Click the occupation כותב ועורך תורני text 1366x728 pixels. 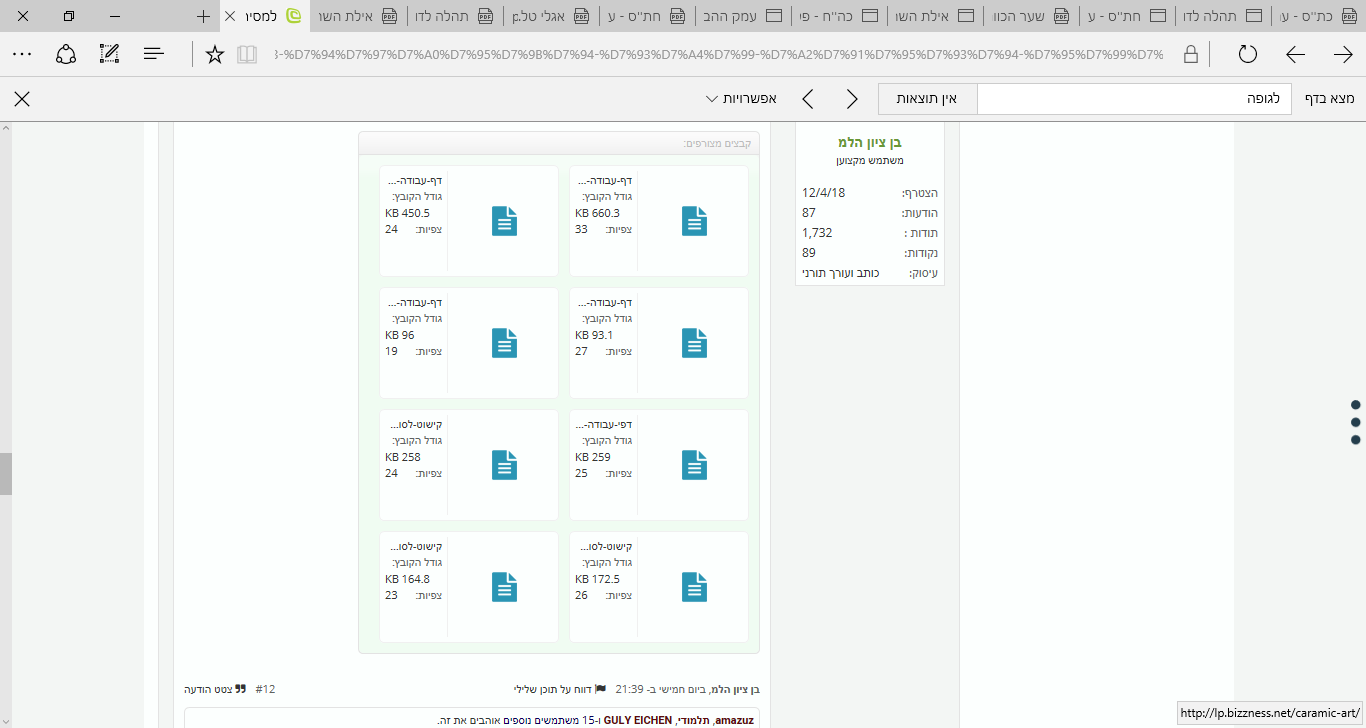841,273
